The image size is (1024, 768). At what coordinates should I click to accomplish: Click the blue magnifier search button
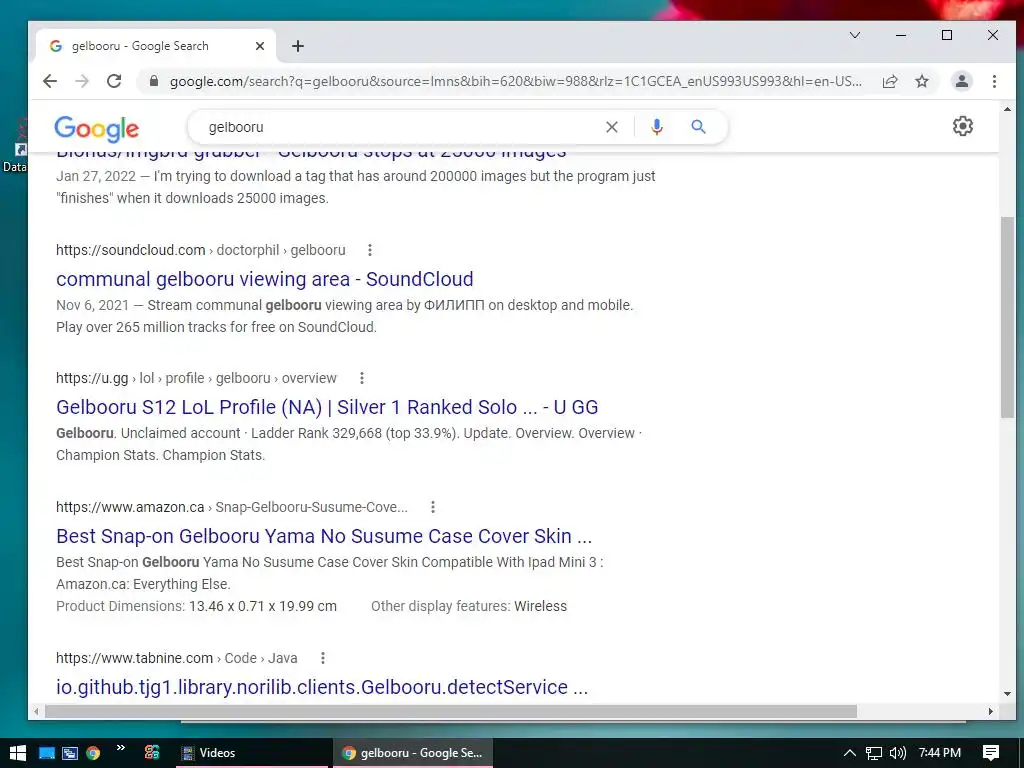(x=698, y=127)
